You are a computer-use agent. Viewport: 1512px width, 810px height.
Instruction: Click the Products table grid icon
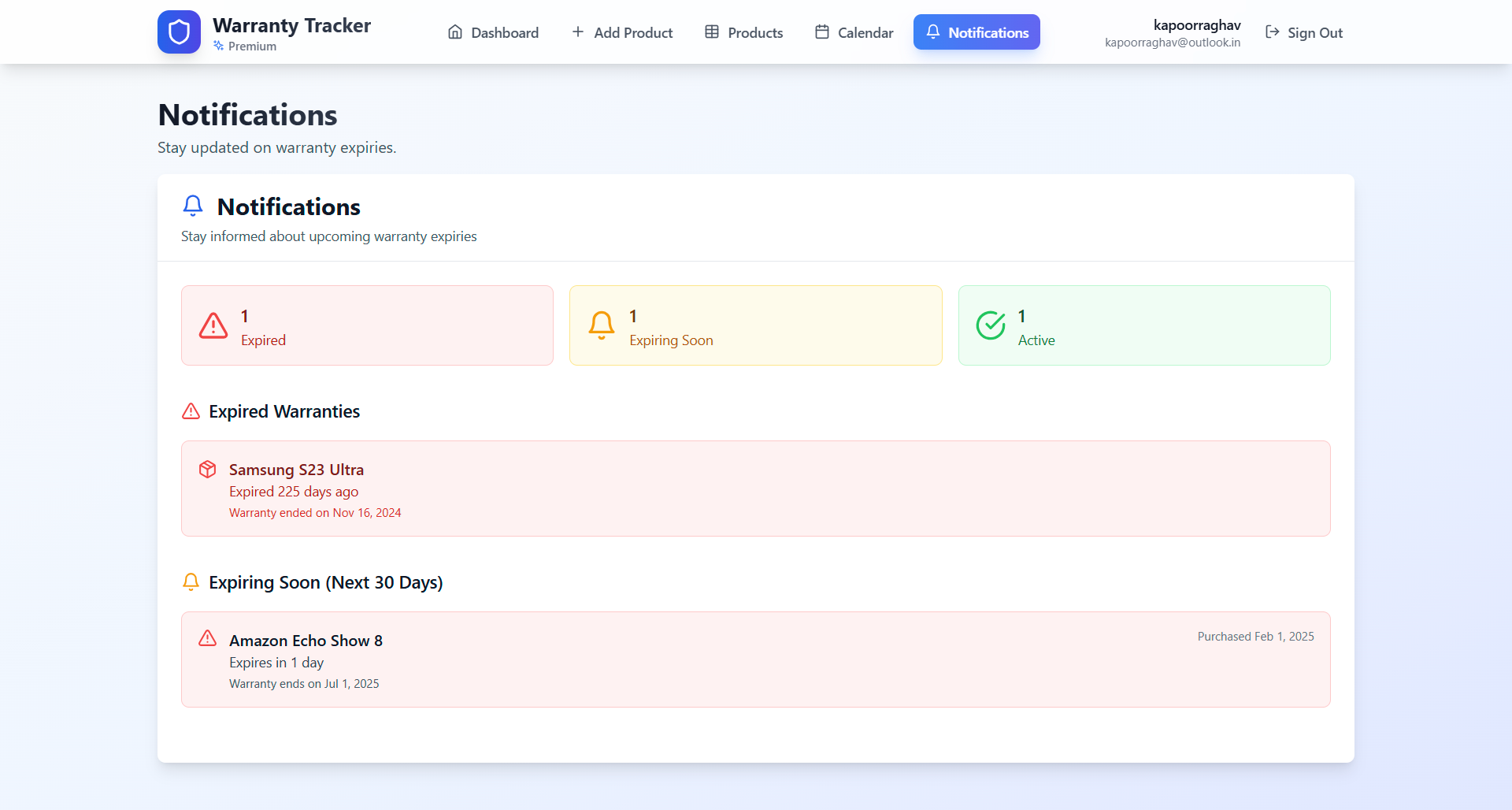[x=712, y=32]
